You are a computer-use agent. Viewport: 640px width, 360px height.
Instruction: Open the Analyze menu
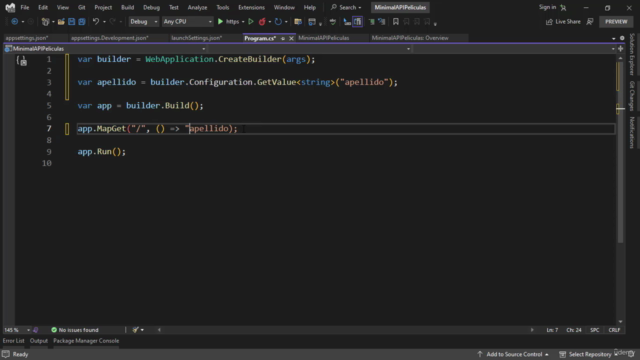tap(198, 7)
